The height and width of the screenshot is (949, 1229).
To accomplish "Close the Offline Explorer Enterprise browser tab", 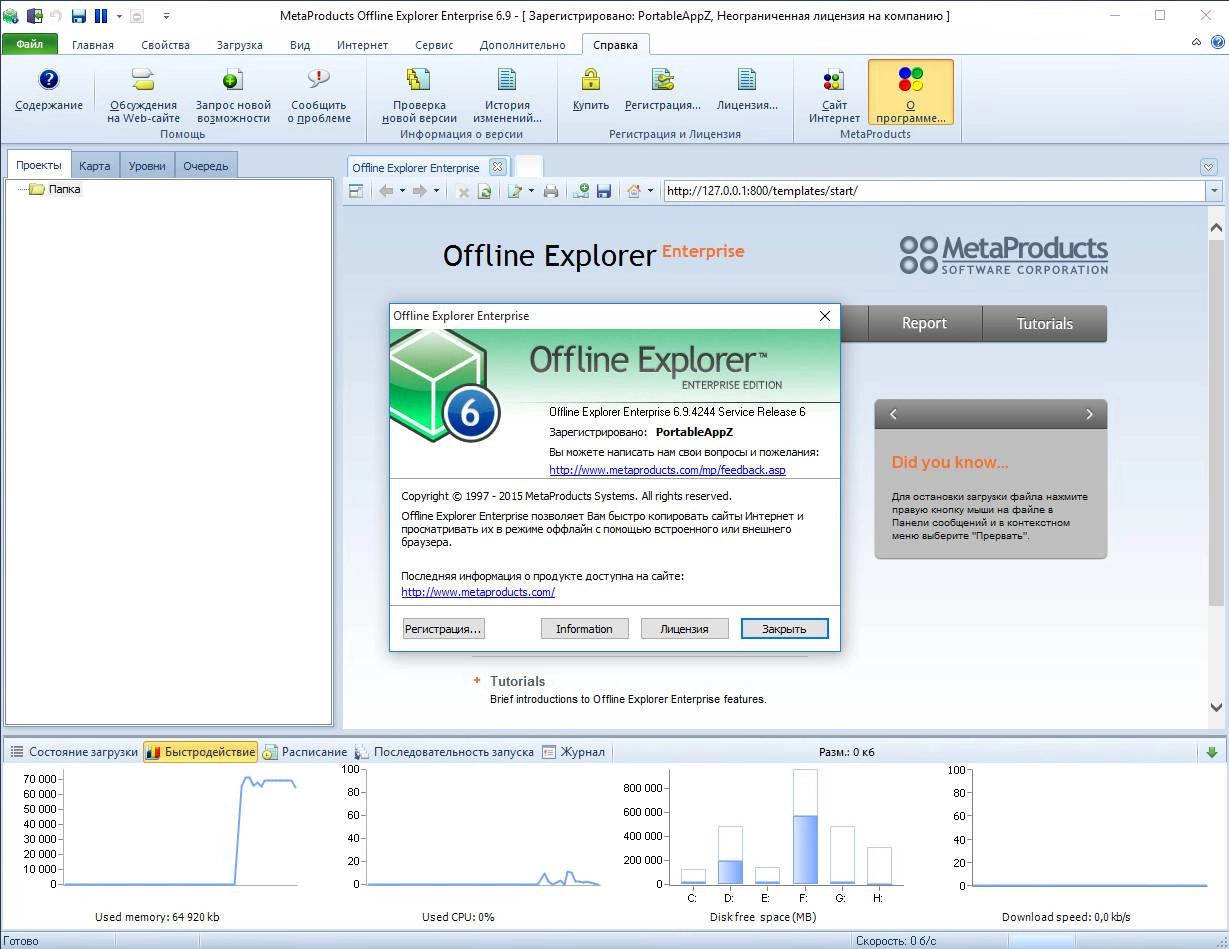I will coord(497,167).
